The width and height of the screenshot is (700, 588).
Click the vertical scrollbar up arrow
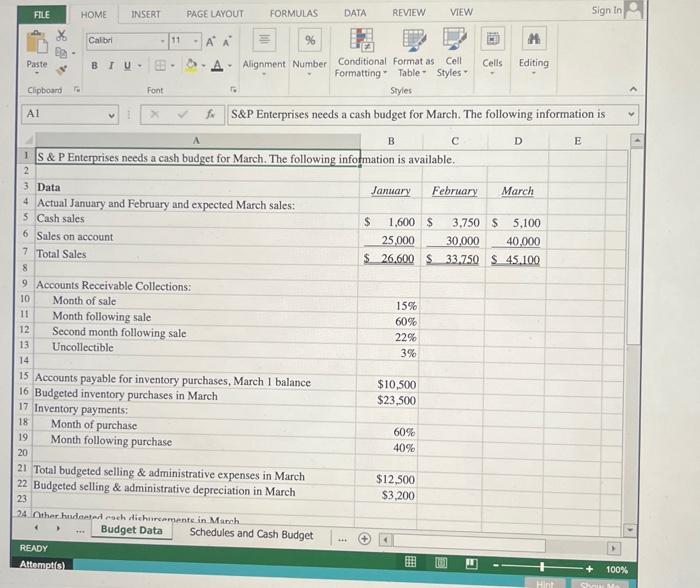click(x=636, y=141)
